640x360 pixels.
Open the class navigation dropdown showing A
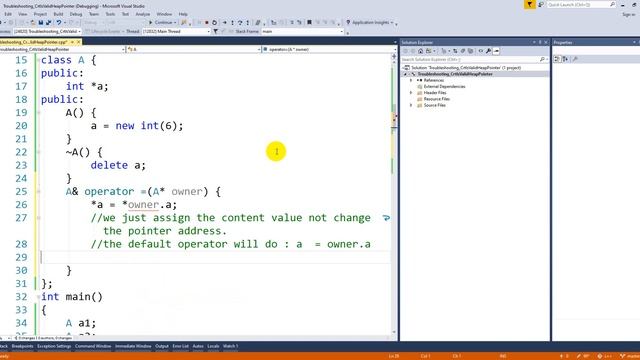point(193,49)
